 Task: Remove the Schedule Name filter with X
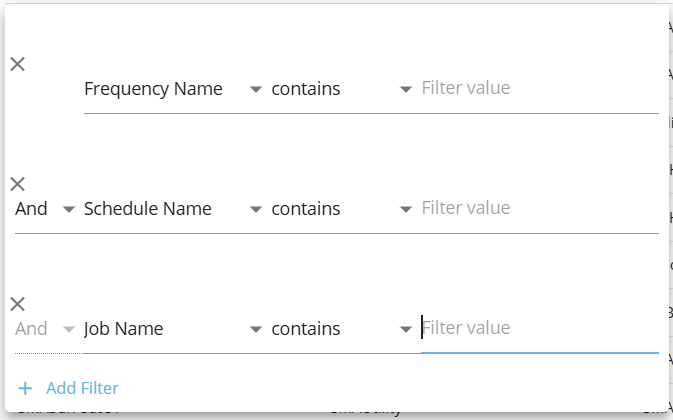17,184
